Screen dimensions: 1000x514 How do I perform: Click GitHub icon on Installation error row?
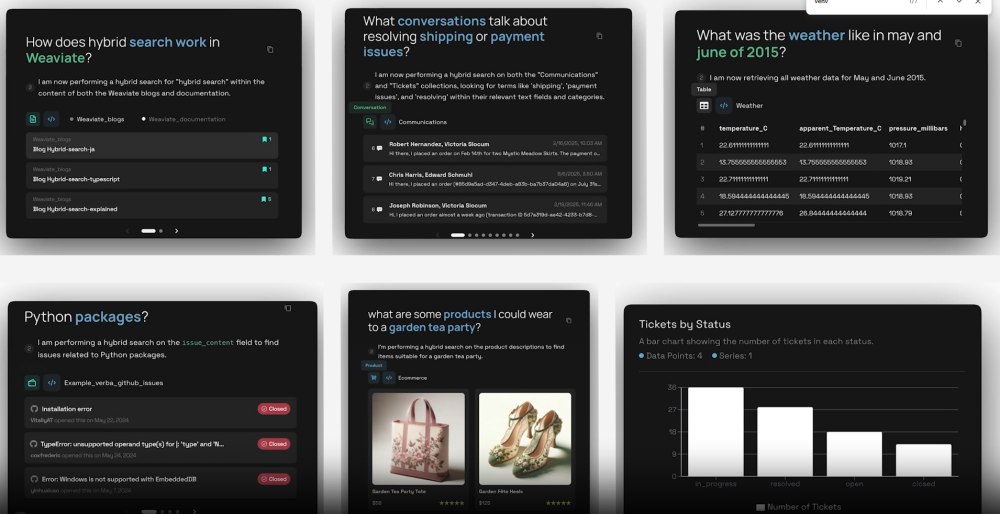(x=34, y=409)
